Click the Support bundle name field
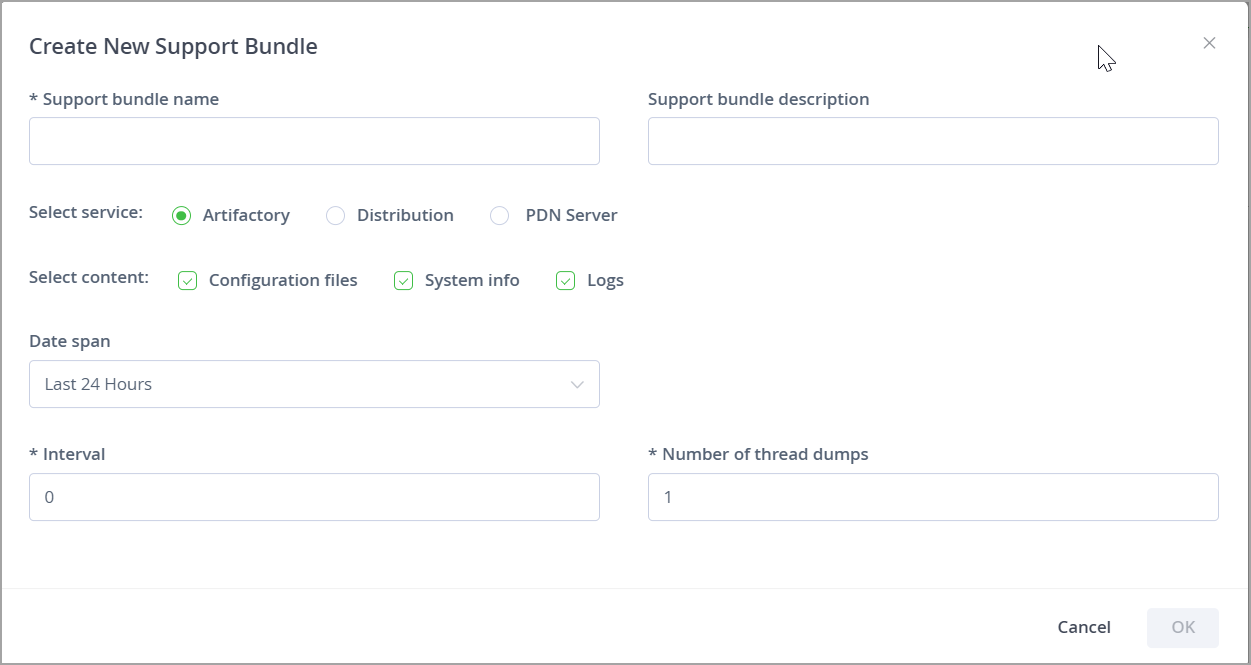 coord(314,141)
